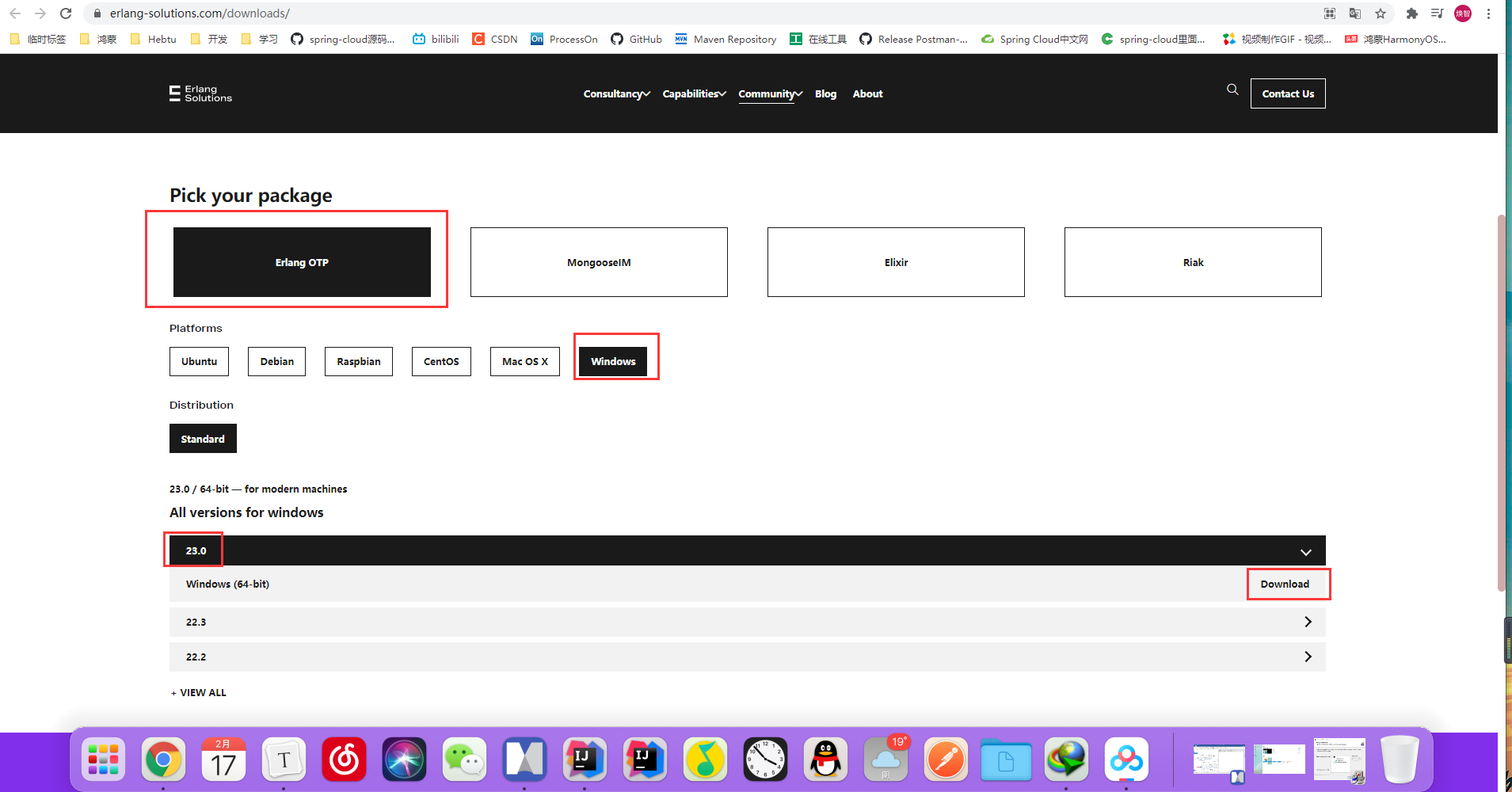Choose the Ubuntu platform
The height and width of the screenshot is (792, 1512).
pos(199,361)
